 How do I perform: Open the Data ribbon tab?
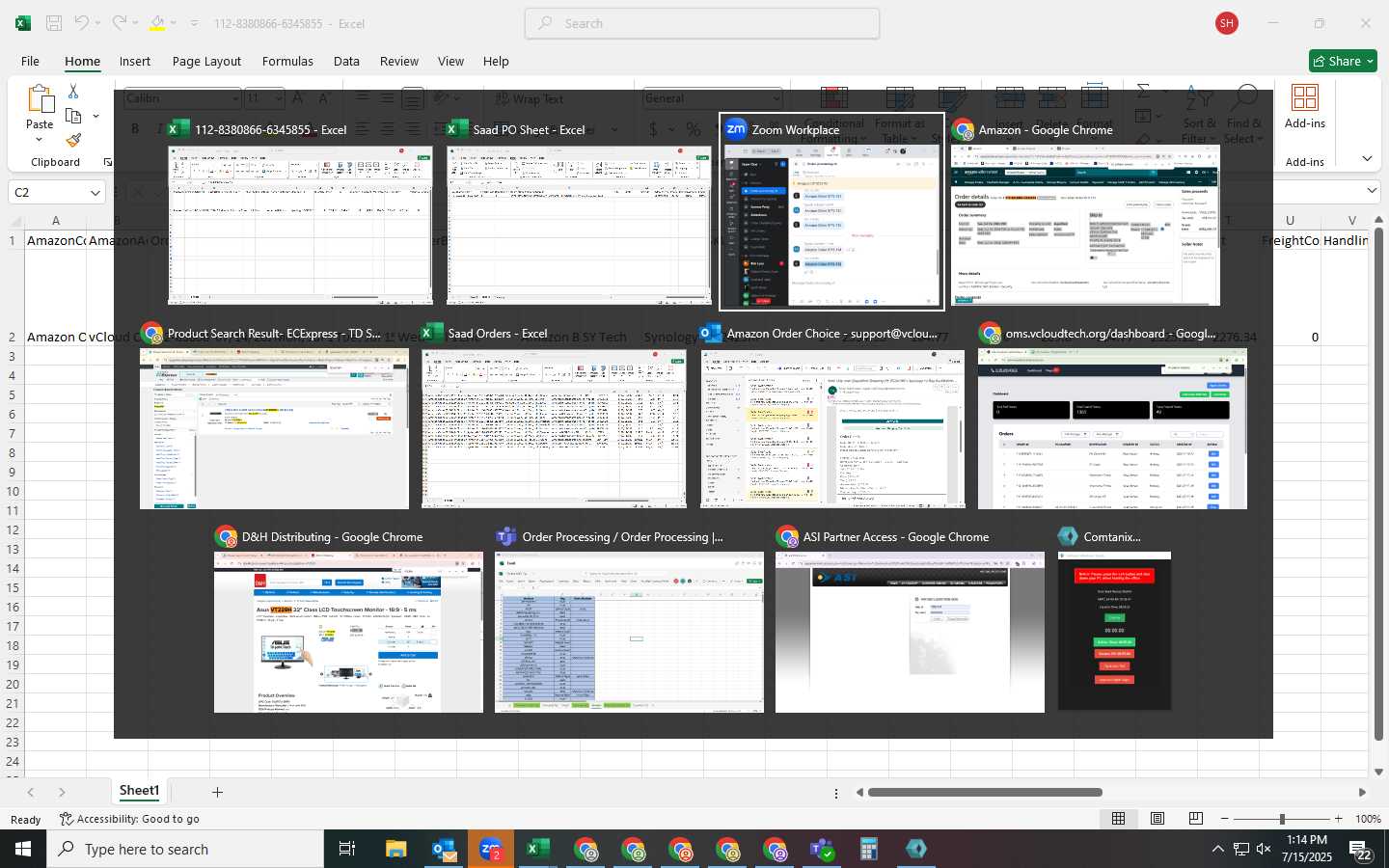point(346,61)
